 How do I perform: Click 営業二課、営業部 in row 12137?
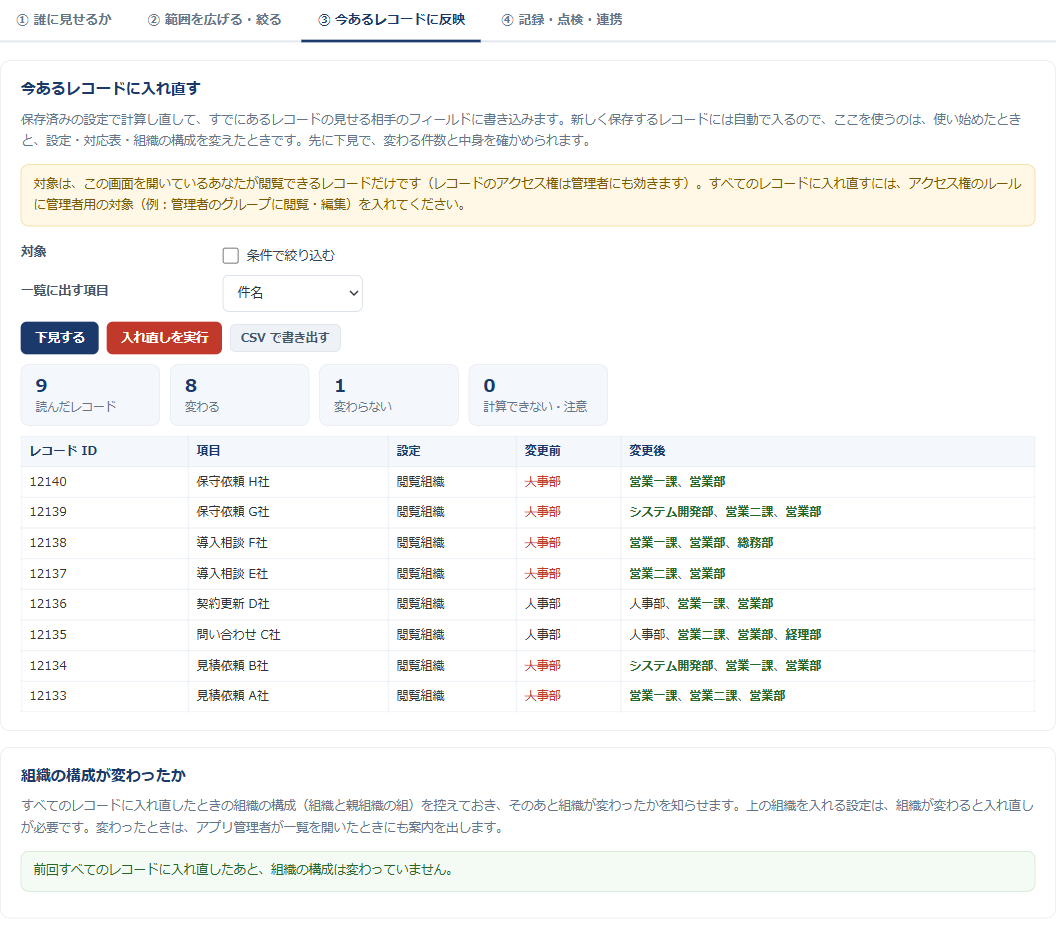[677, 574]
